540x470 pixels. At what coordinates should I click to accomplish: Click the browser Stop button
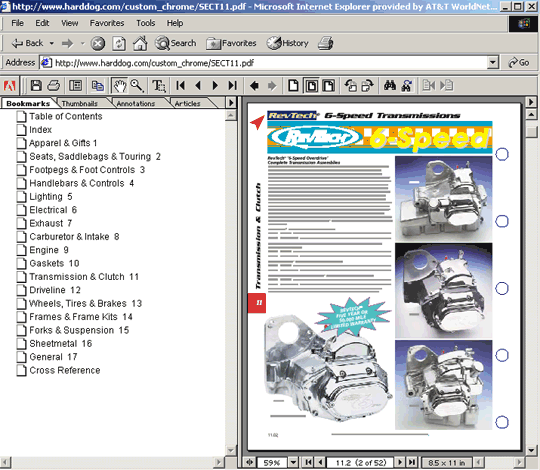pos(97,44)
